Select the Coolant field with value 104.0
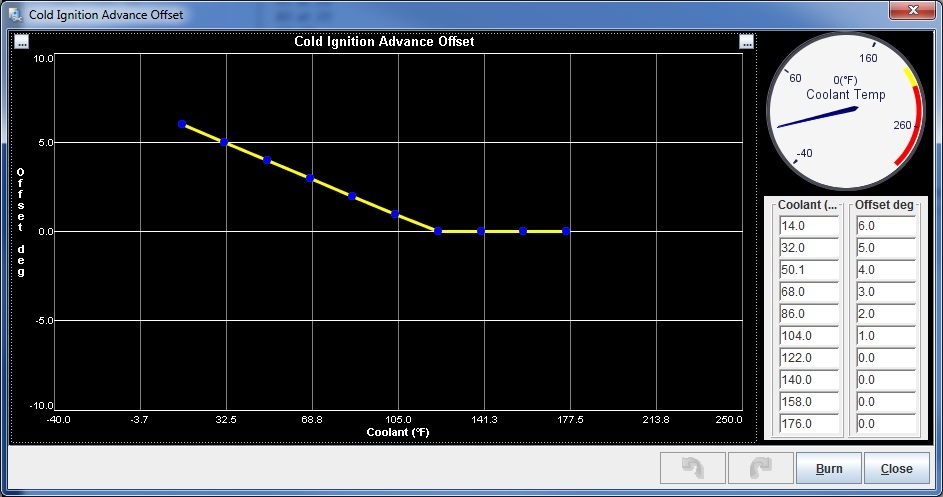 [808, 336]
